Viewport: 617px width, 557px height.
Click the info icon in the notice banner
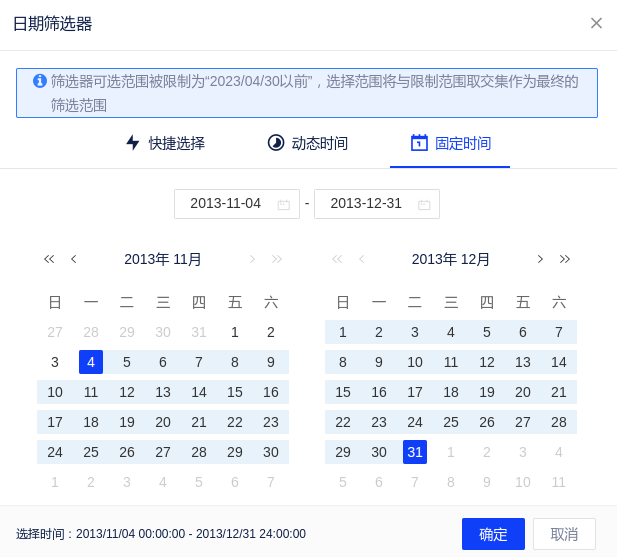pyautogui.click(x=40, y=81)
